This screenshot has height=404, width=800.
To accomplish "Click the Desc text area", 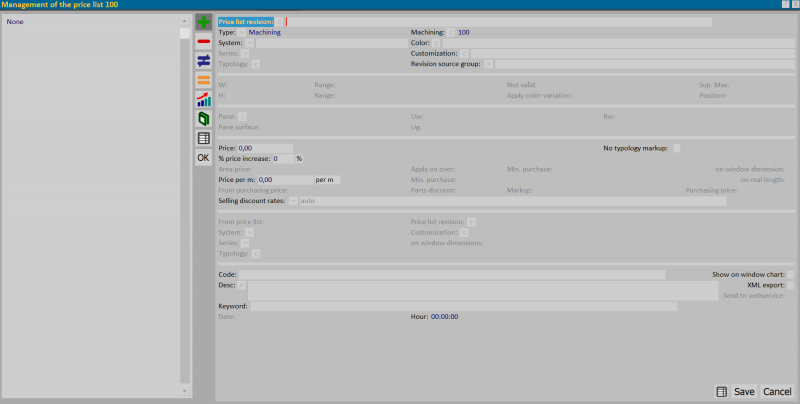I will click(483, 291).
